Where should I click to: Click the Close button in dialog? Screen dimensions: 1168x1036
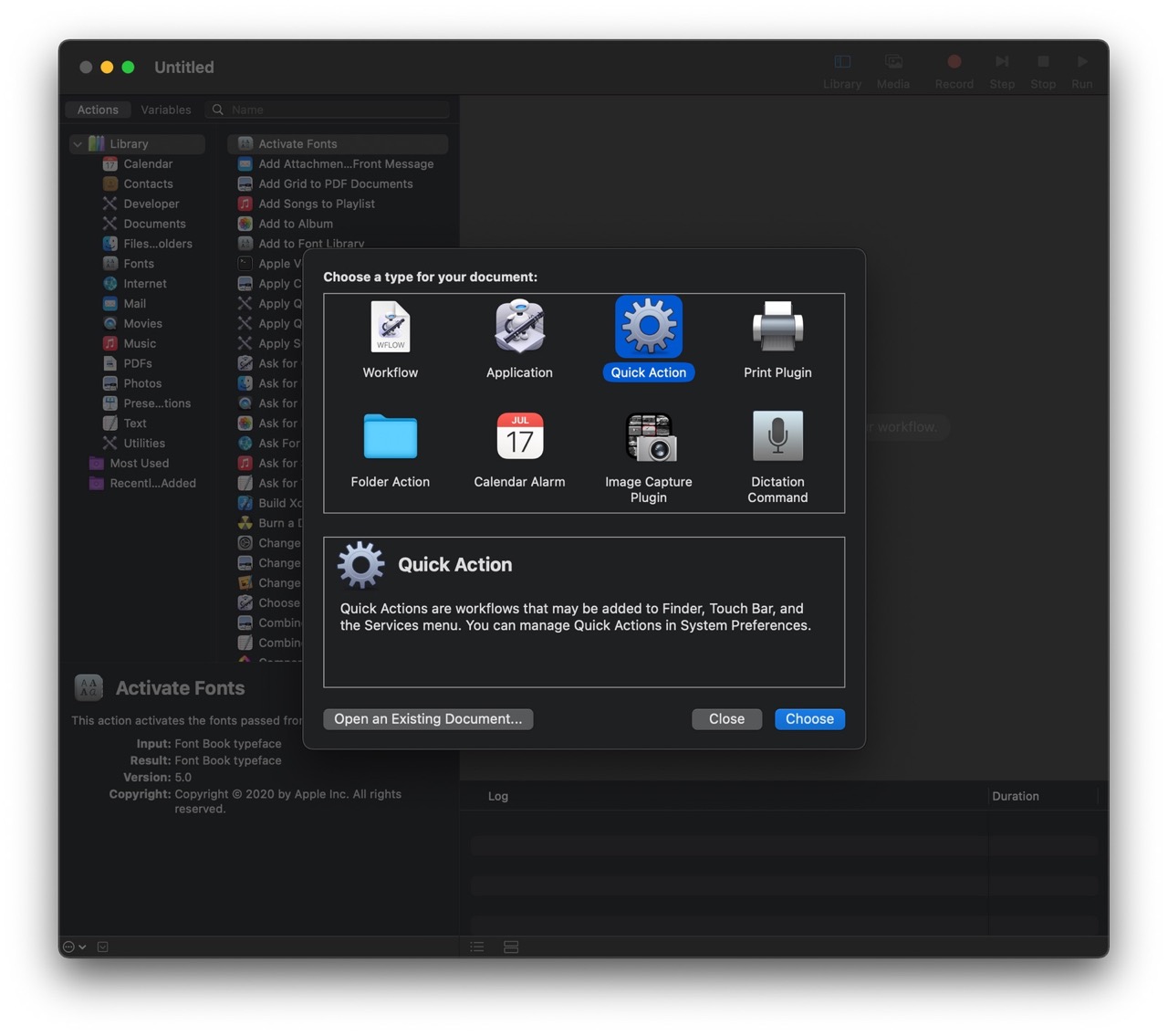click(x=726, y=719)
